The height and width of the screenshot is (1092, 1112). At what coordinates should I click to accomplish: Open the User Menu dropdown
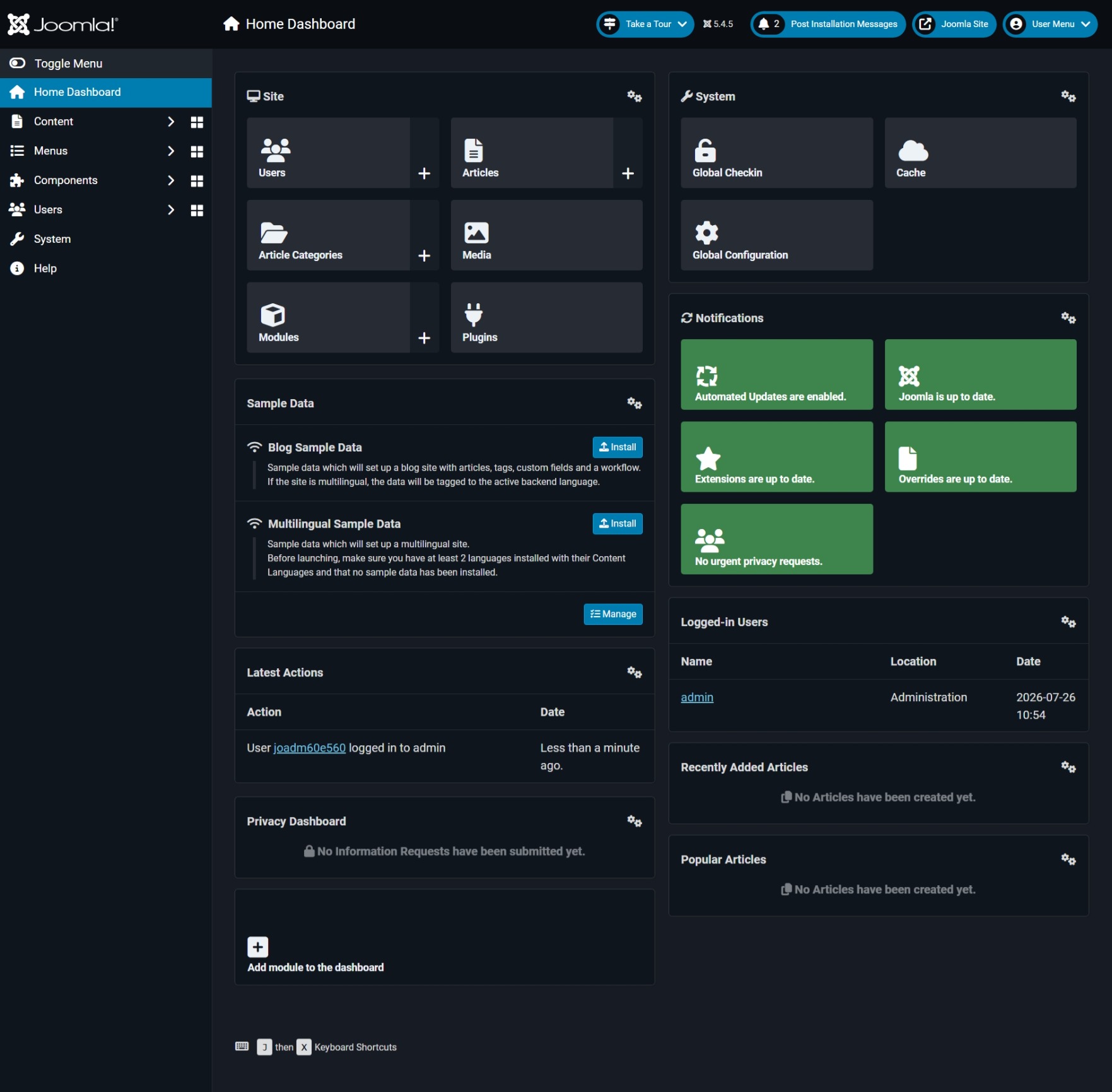pos(1050,24)
